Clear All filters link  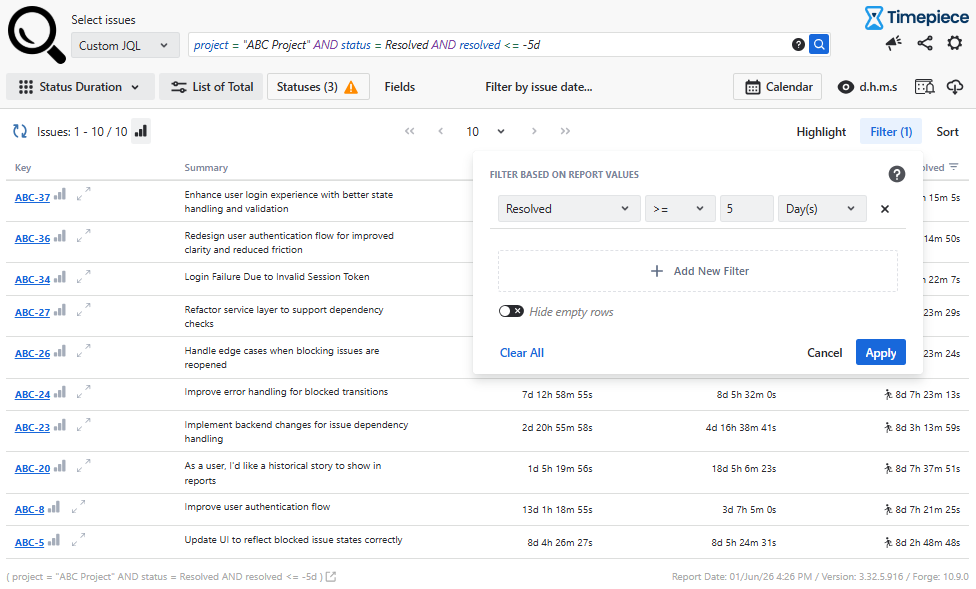pos(522,352)
